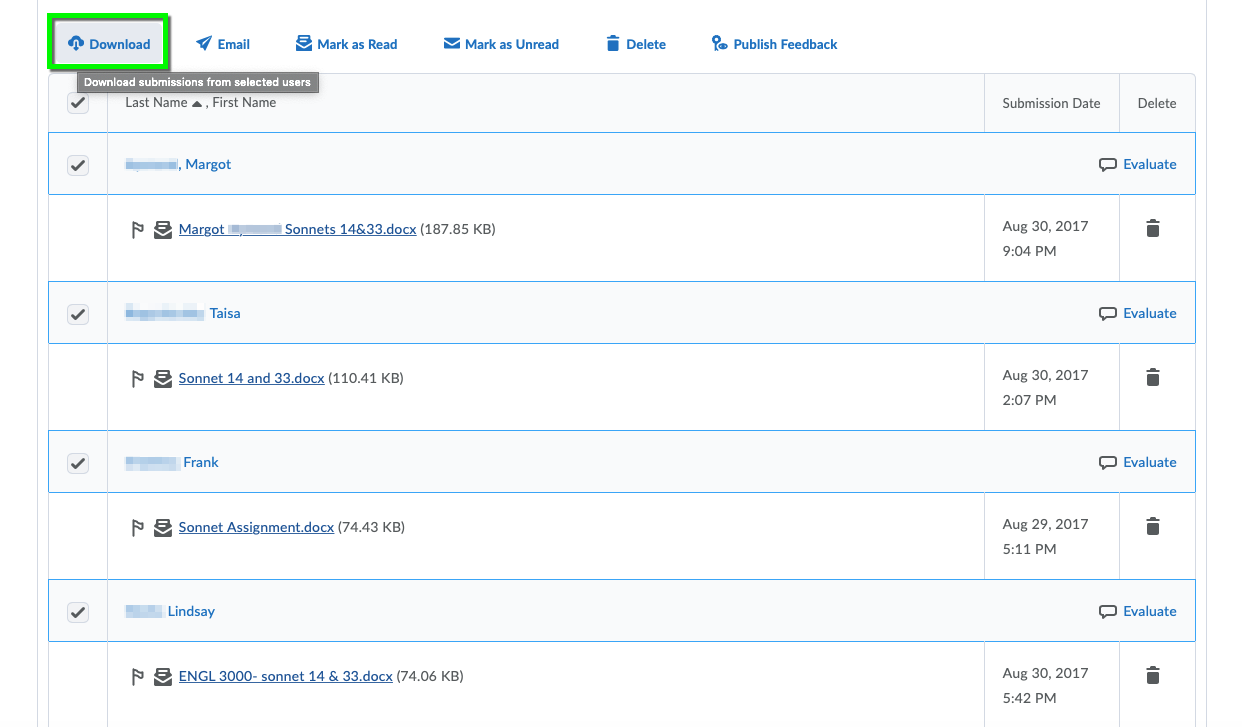Viewport: 1242px width, 727px height.
Task: Toggle the select-all checkbox in the table header
Action: coord(78,103)
